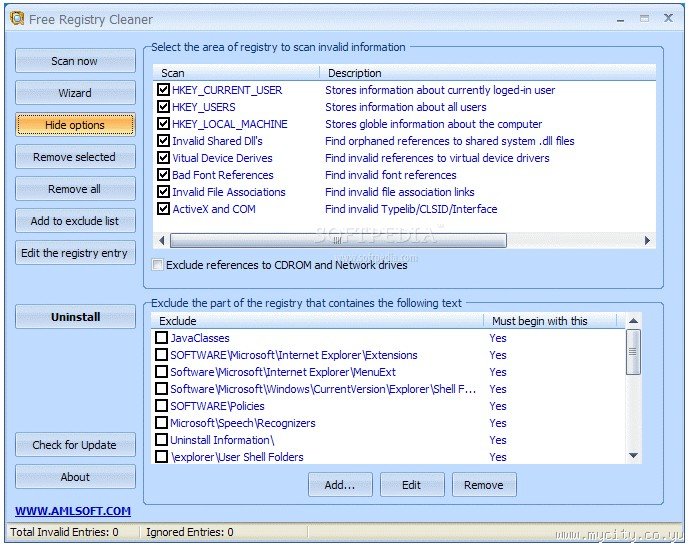Image resolution: width=690 pixels, height=548 pixels.
Task: Click the Uninstall button
Action: point(75,317)
